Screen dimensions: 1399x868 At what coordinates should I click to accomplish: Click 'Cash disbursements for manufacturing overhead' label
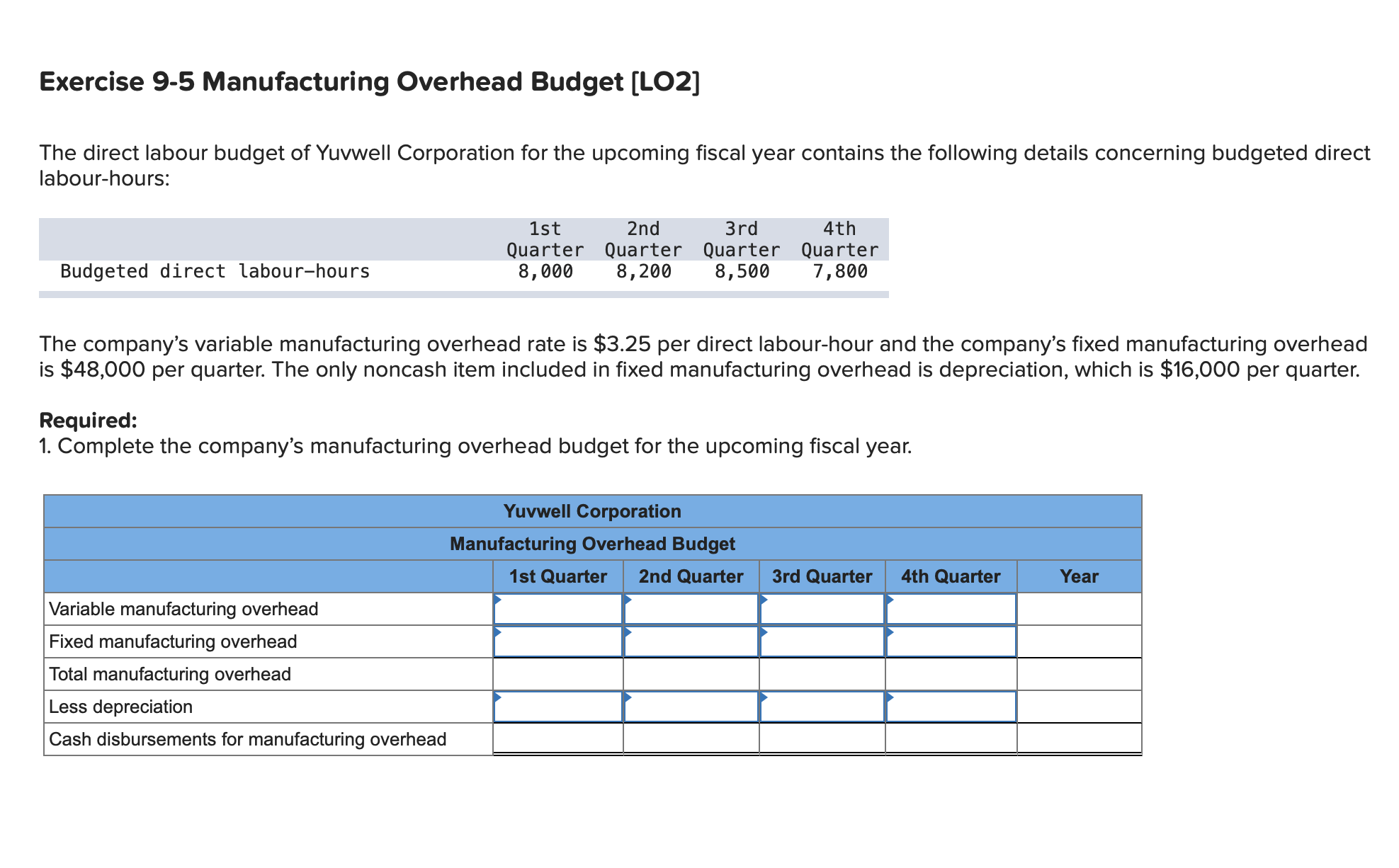pyautogui.click(x=247, y=739)
